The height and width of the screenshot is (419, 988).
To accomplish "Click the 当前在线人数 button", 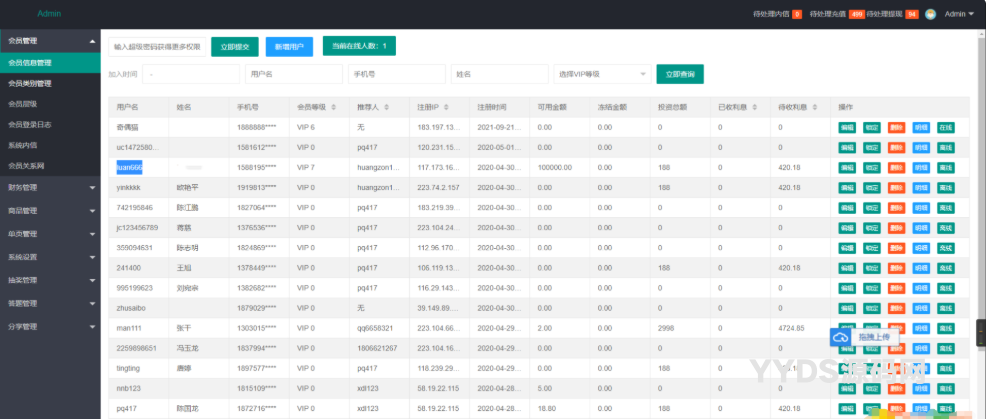I will [x=359, y=46].
